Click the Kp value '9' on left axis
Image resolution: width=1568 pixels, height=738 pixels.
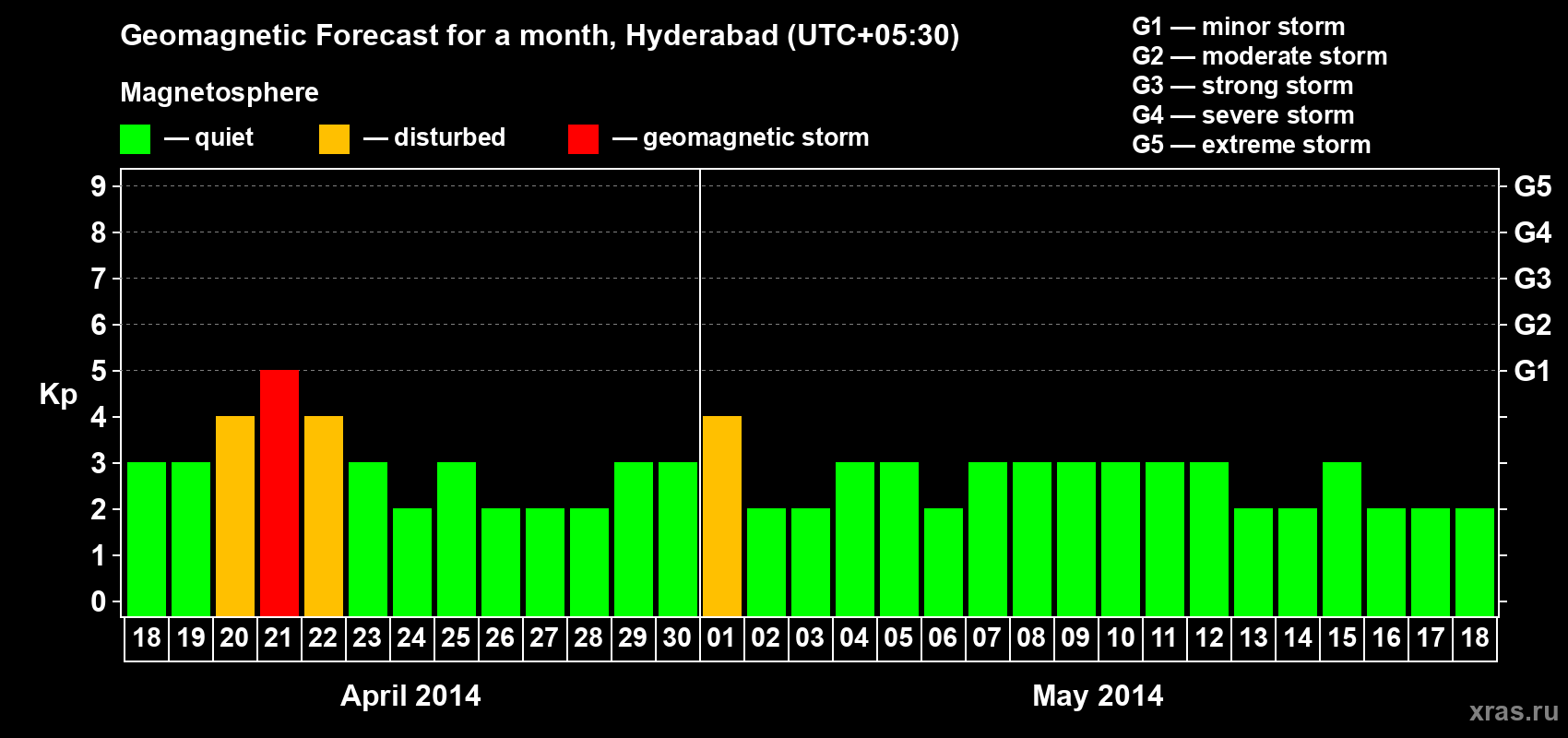coord(99,186)
